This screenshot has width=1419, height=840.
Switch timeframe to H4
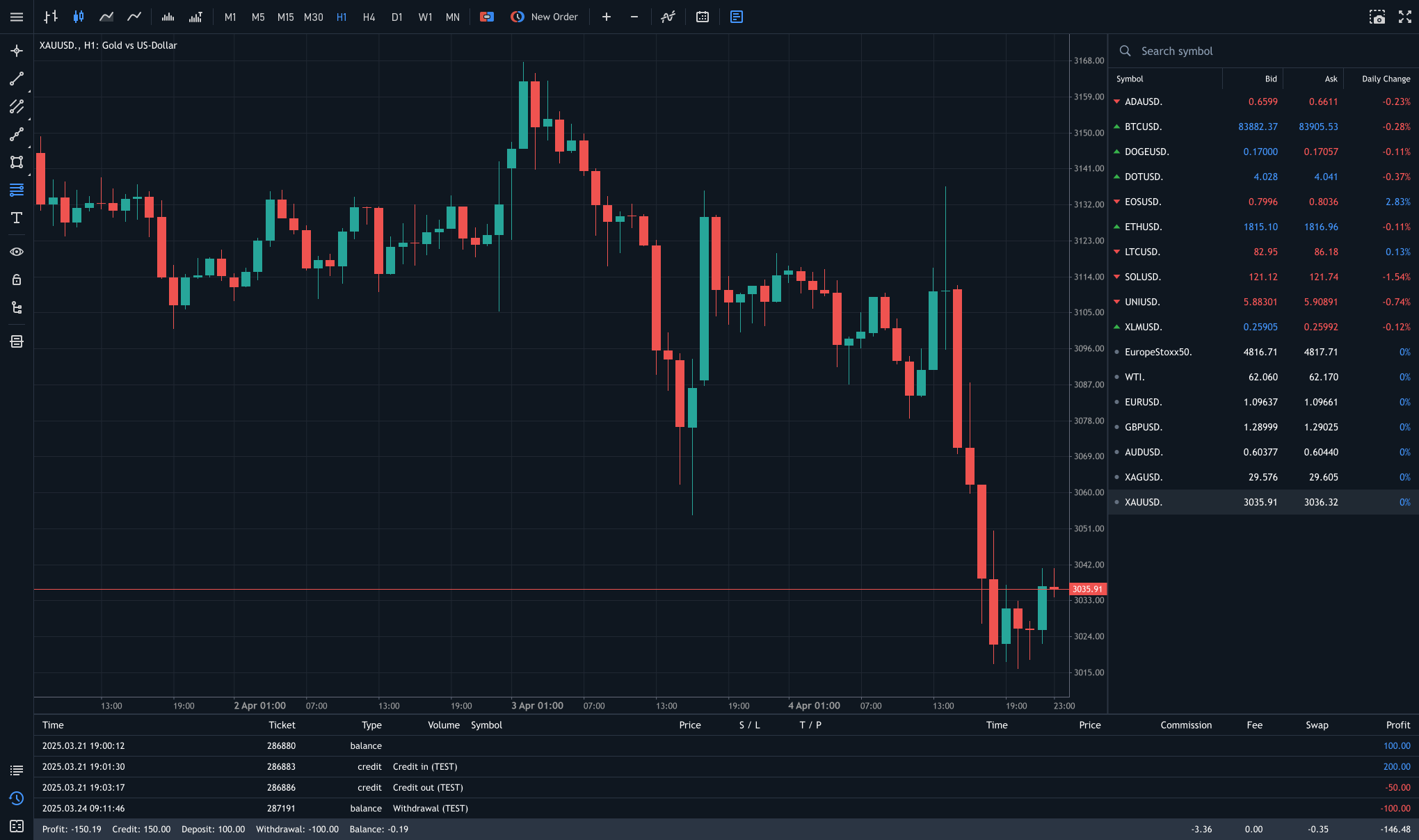369,17
